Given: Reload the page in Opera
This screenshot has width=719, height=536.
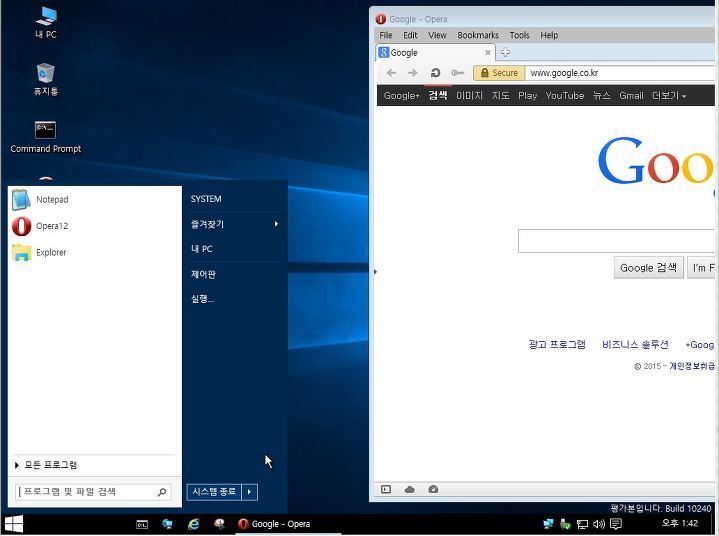Looking at the screenshot, I should click(x=435, y=73).
